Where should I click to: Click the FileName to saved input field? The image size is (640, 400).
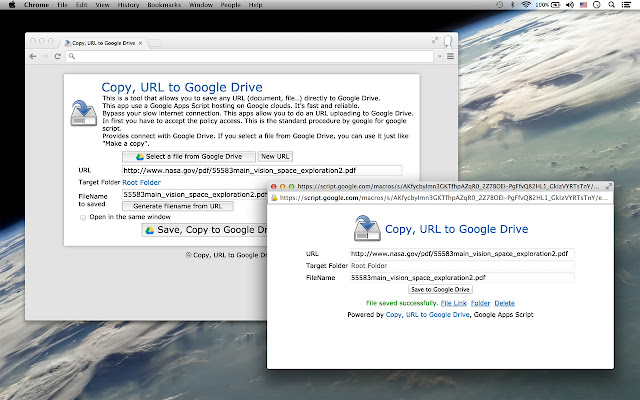coord(194,195)
